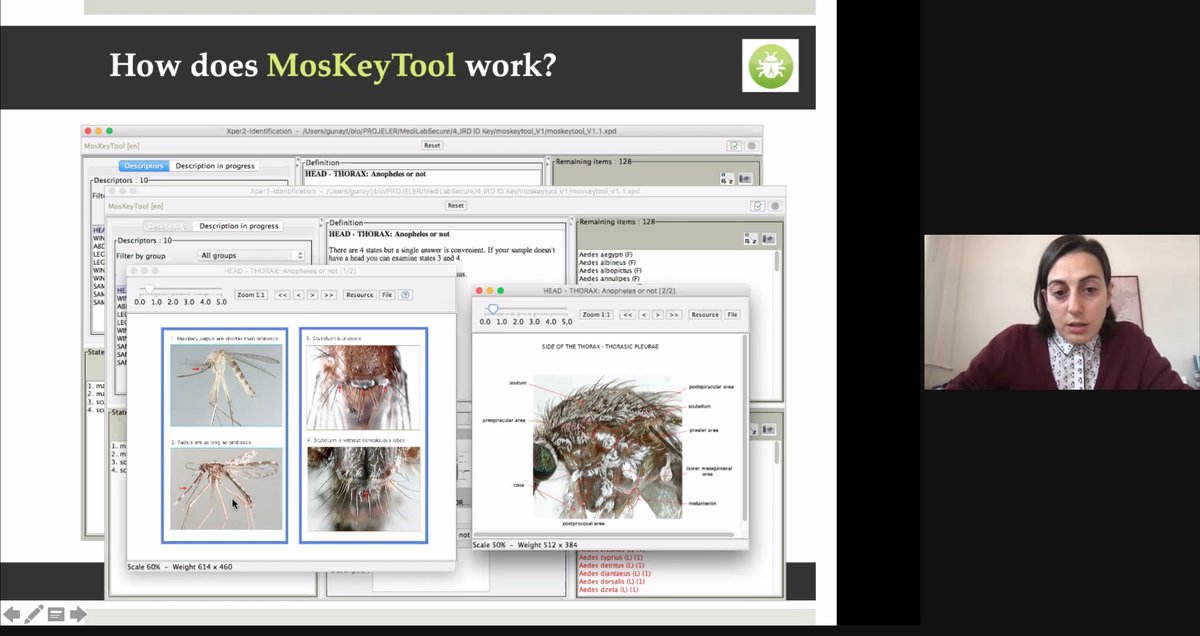Click the image view icon in back Remaining items panel
This screenshot has height=636, width=1200.
(743, 178)
